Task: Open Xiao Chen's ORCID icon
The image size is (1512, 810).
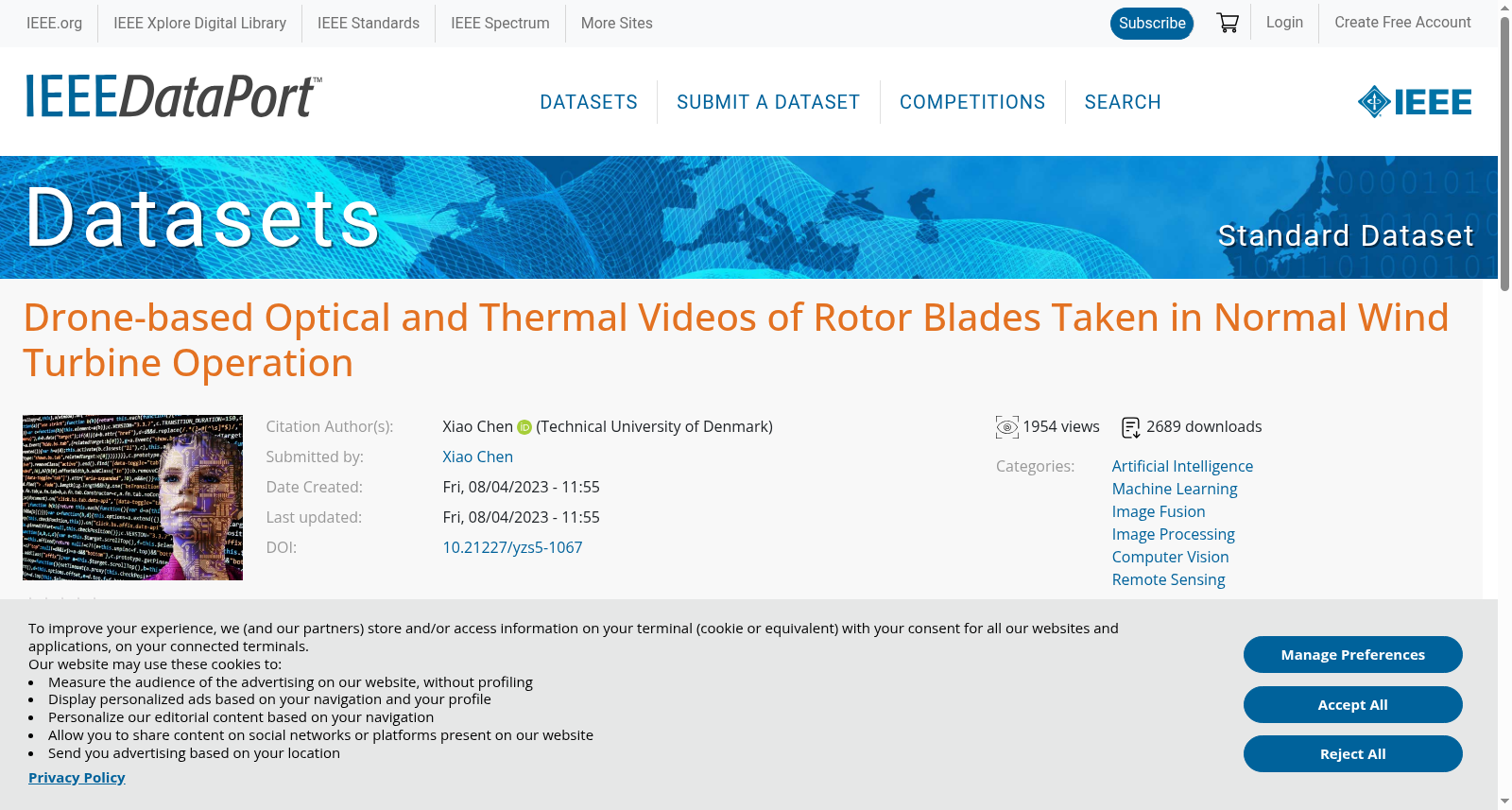Action: tap(524, 427)
